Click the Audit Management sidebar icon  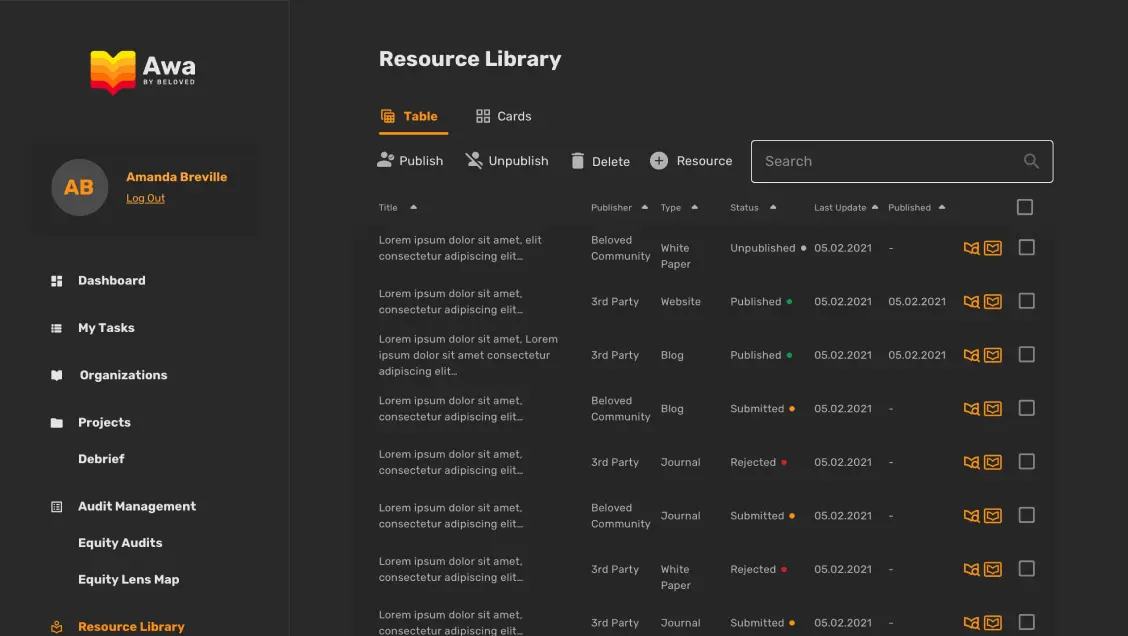[57, 506]
